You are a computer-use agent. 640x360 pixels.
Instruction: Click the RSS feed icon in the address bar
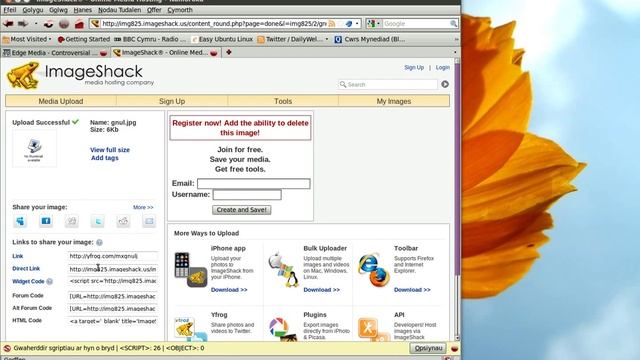pyautogui.click(x=331, y=24)
